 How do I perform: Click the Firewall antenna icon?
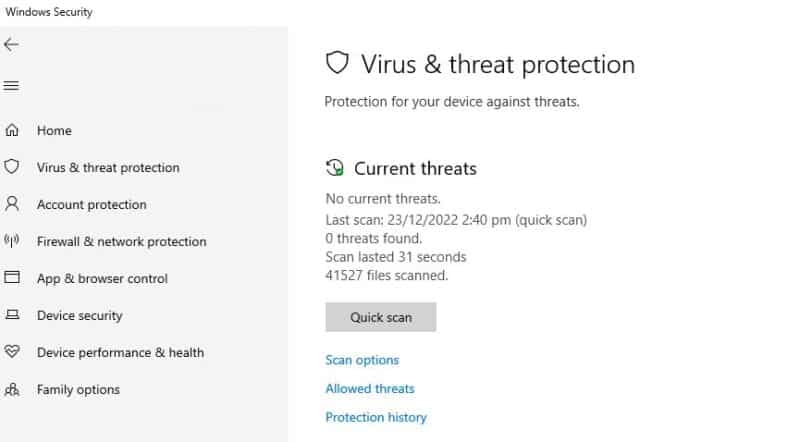click(x=12, y=240)
